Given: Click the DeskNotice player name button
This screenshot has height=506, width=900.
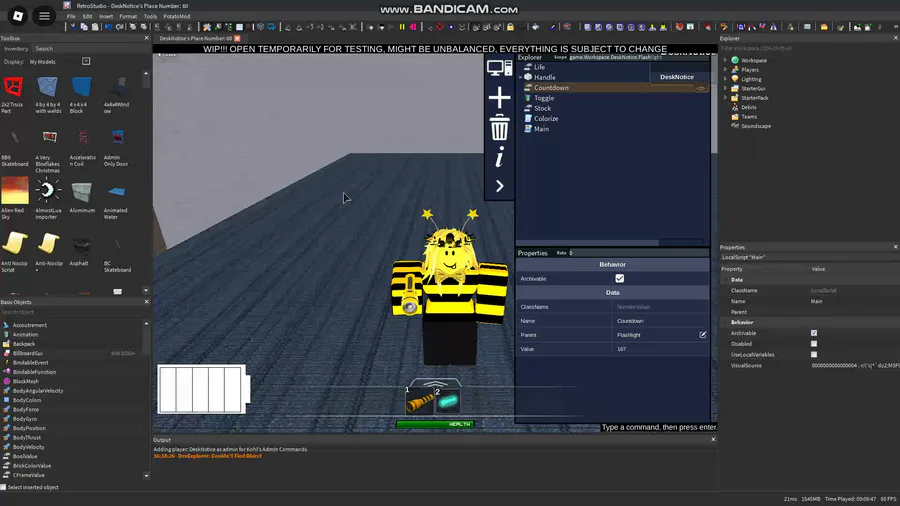Looking at the screenshot, I should (x=677, y=77).
